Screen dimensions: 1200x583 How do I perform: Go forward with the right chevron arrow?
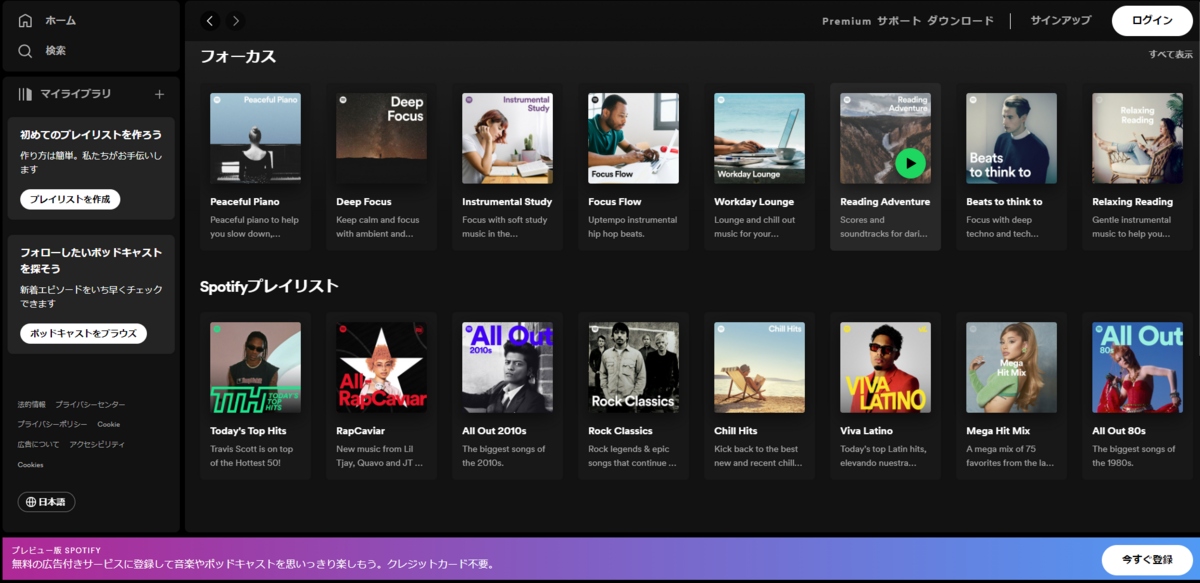pyautogui.click(x=235, y=20)
